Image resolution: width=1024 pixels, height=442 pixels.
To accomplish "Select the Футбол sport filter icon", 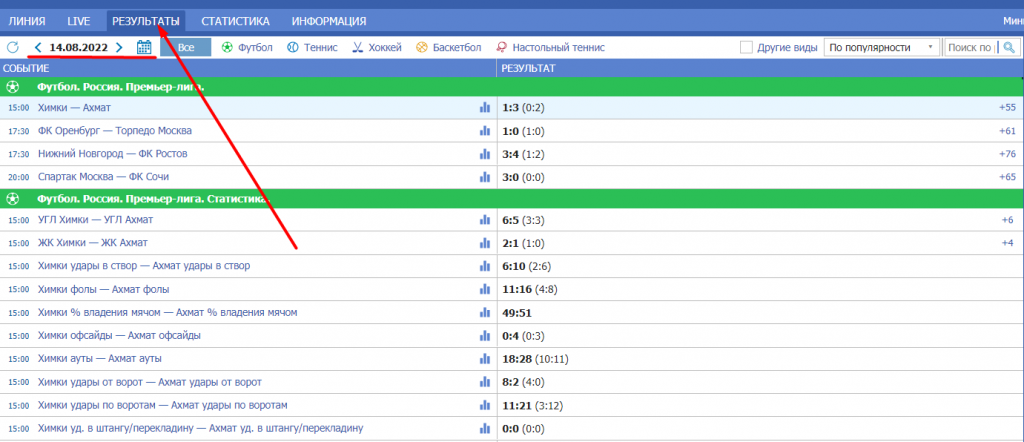I will click(227, 47).
